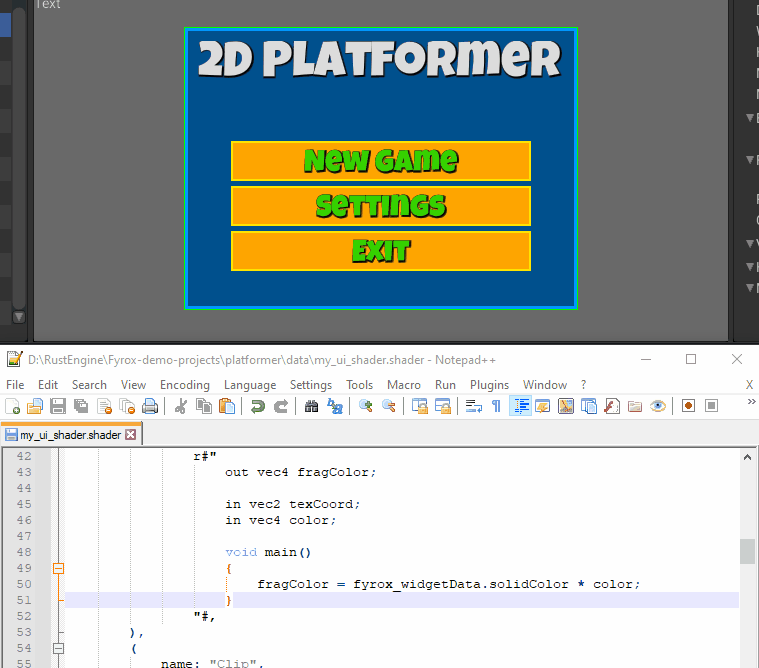This screenshot has height=668, width=759.
Task: Toggle word wrap in the toolbar
Action: [x=473, y=406]
